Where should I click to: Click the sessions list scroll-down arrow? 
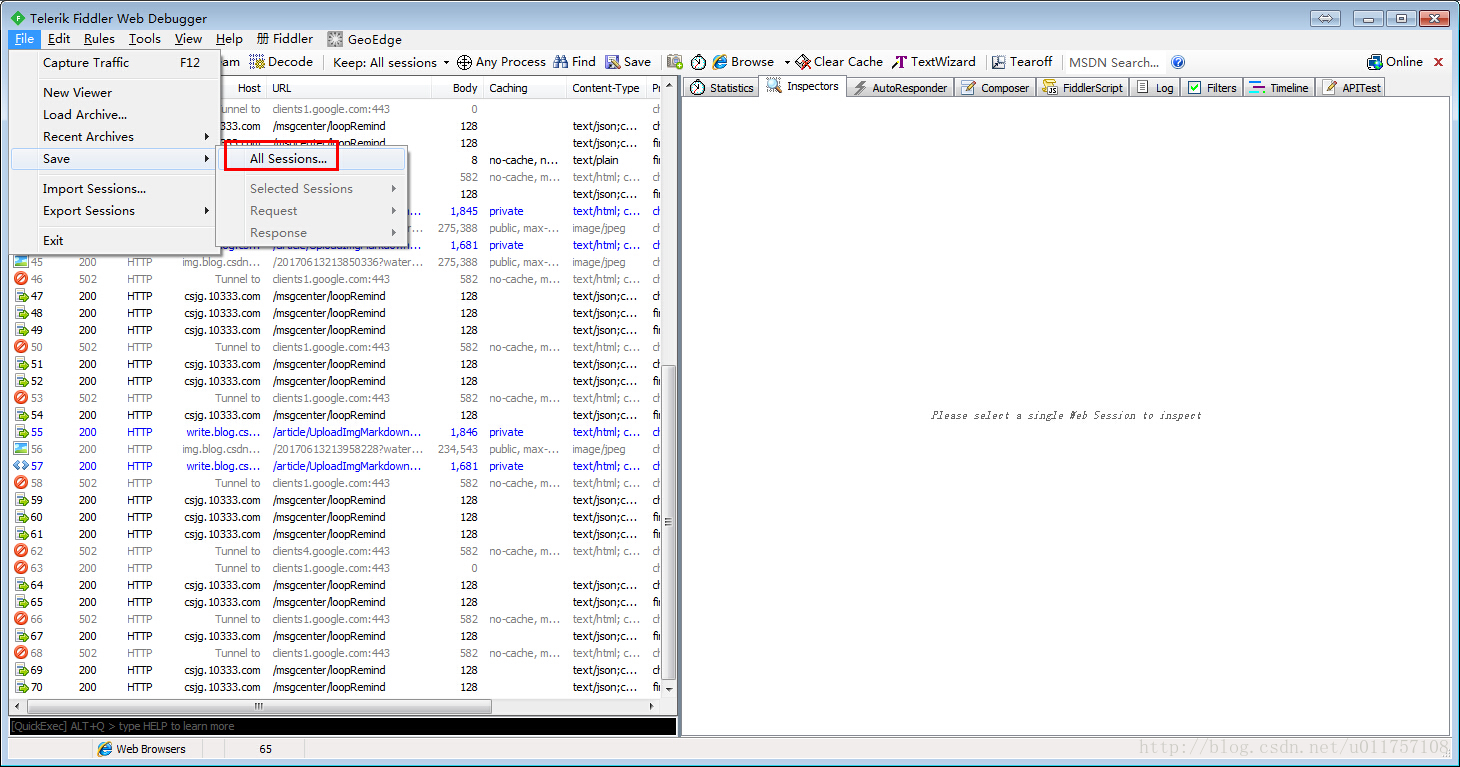[x=669, y=689]
